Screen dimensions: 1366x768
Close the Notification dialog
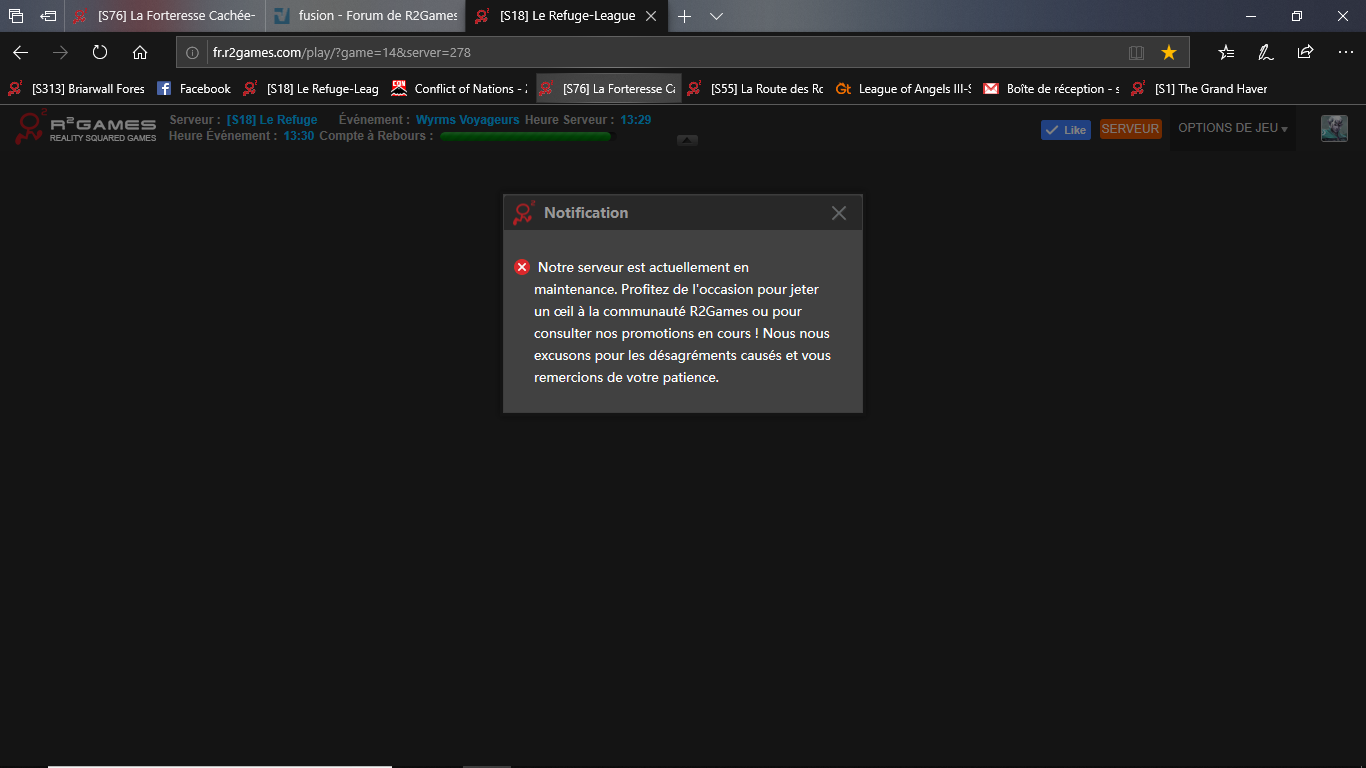point(839,213)
